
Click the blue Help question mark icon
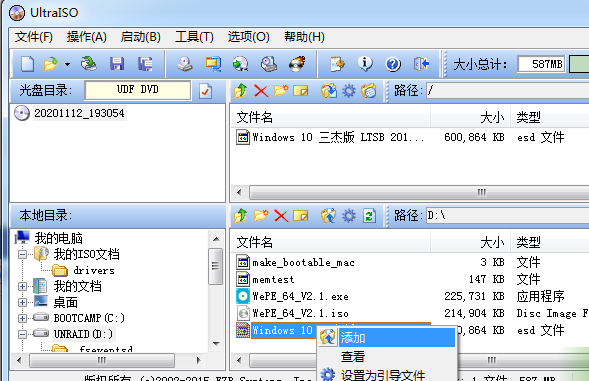click(x=393, y=64)
